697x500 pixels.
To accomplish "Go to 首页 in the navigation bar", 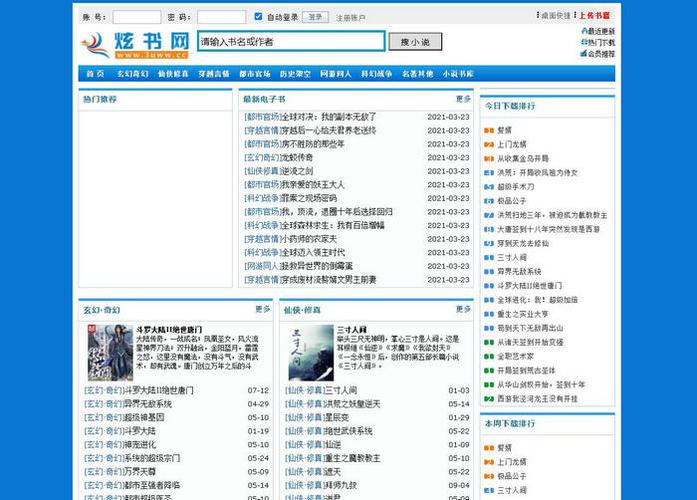I will (x=95, y=74).
